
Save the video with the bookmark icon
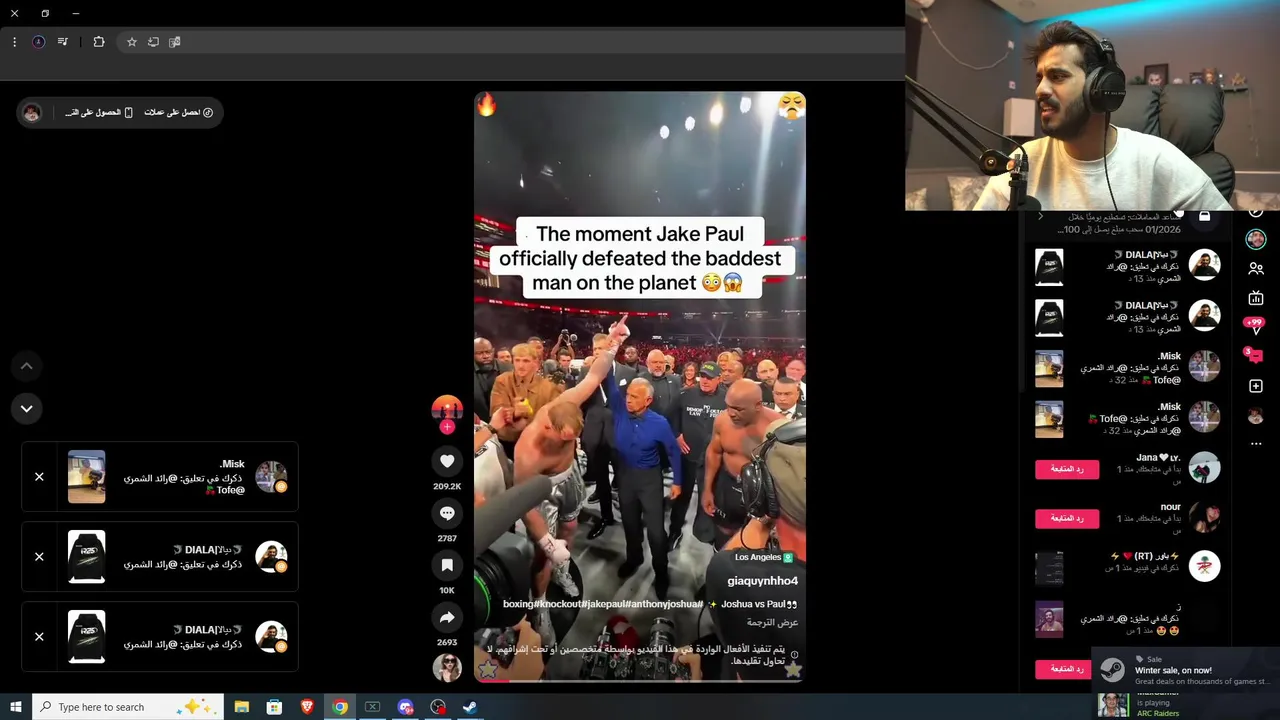[447, 565]
